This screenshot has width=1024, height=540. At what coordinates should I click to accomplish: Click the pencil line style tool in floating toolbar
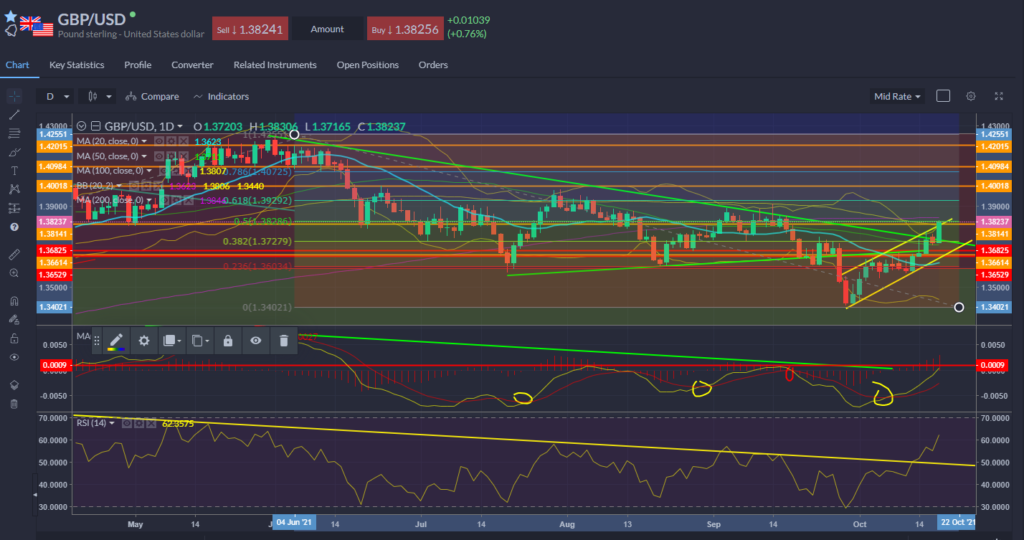click(x=115, y=341)
